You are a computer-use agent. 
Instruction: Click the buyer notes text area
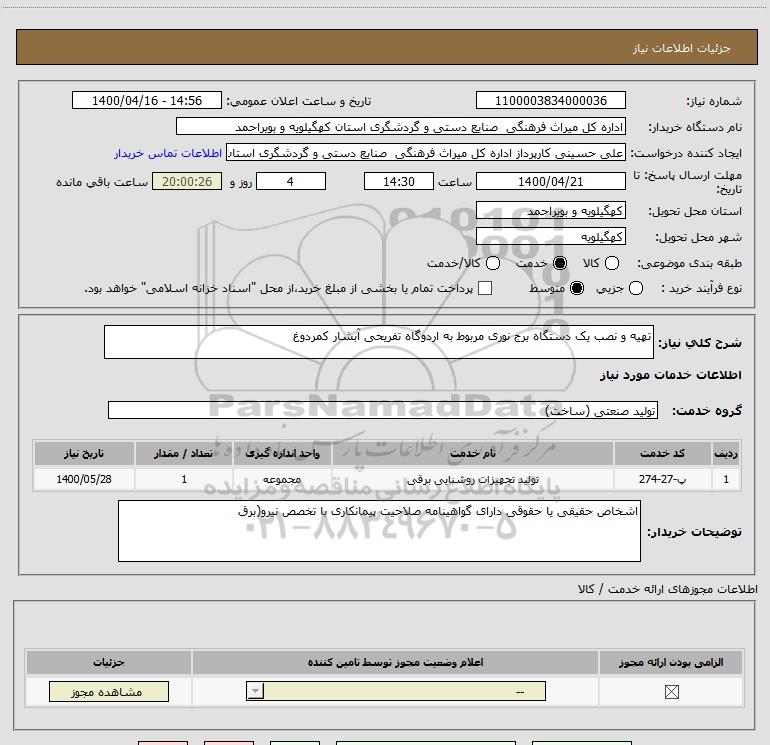(x=379, y=531)
